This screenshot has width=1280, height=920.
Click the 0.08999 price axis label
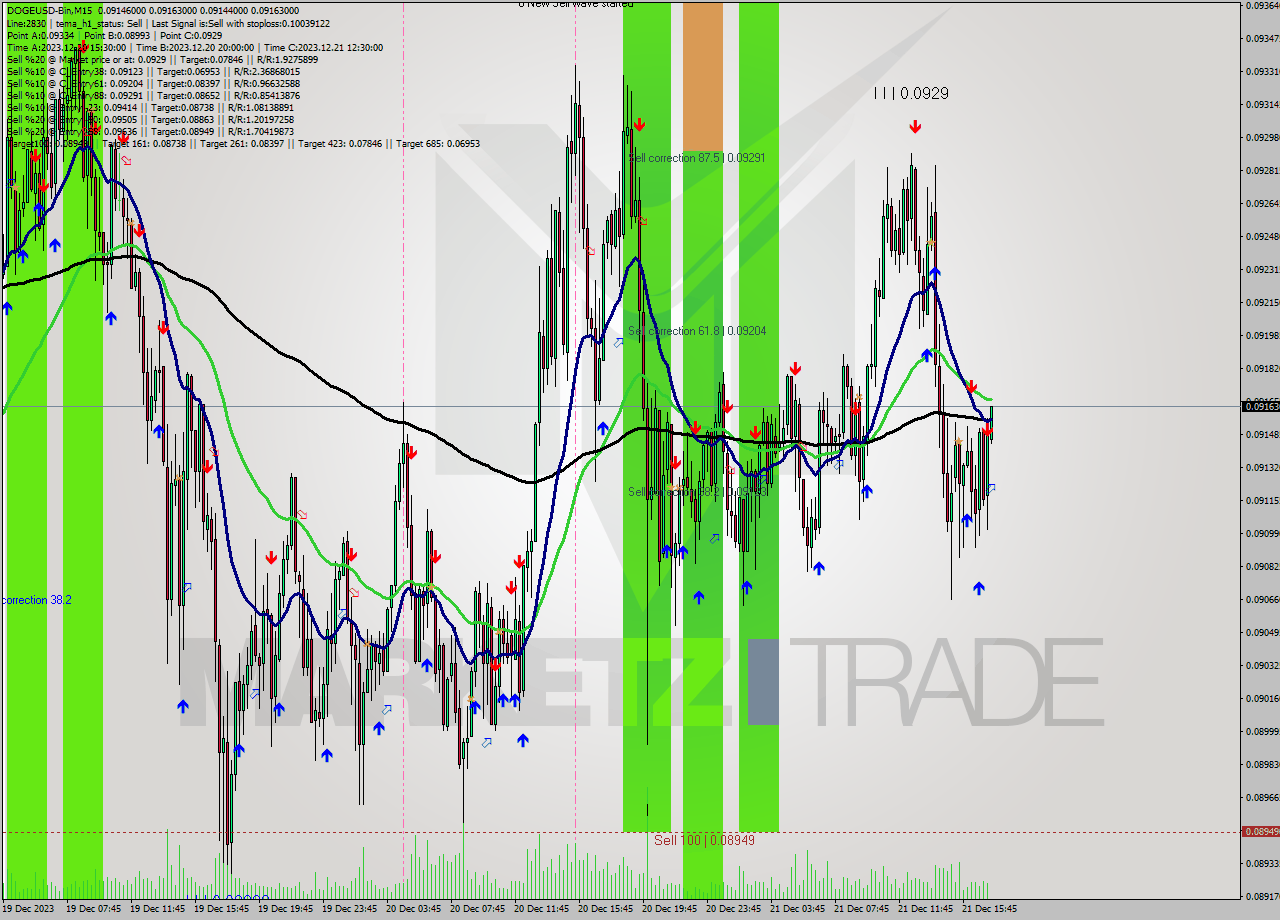(x=1262, y=731)
